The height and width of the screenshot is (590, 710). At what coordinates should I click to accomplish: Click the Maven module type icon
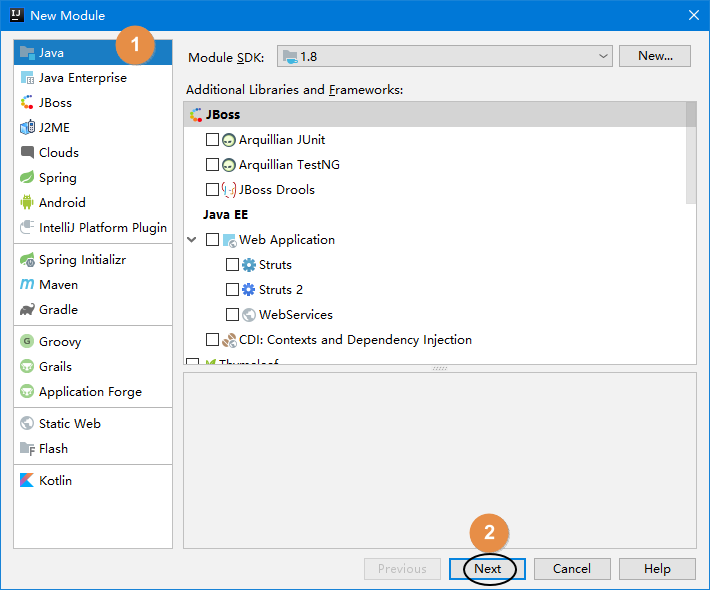coord(28,285)
